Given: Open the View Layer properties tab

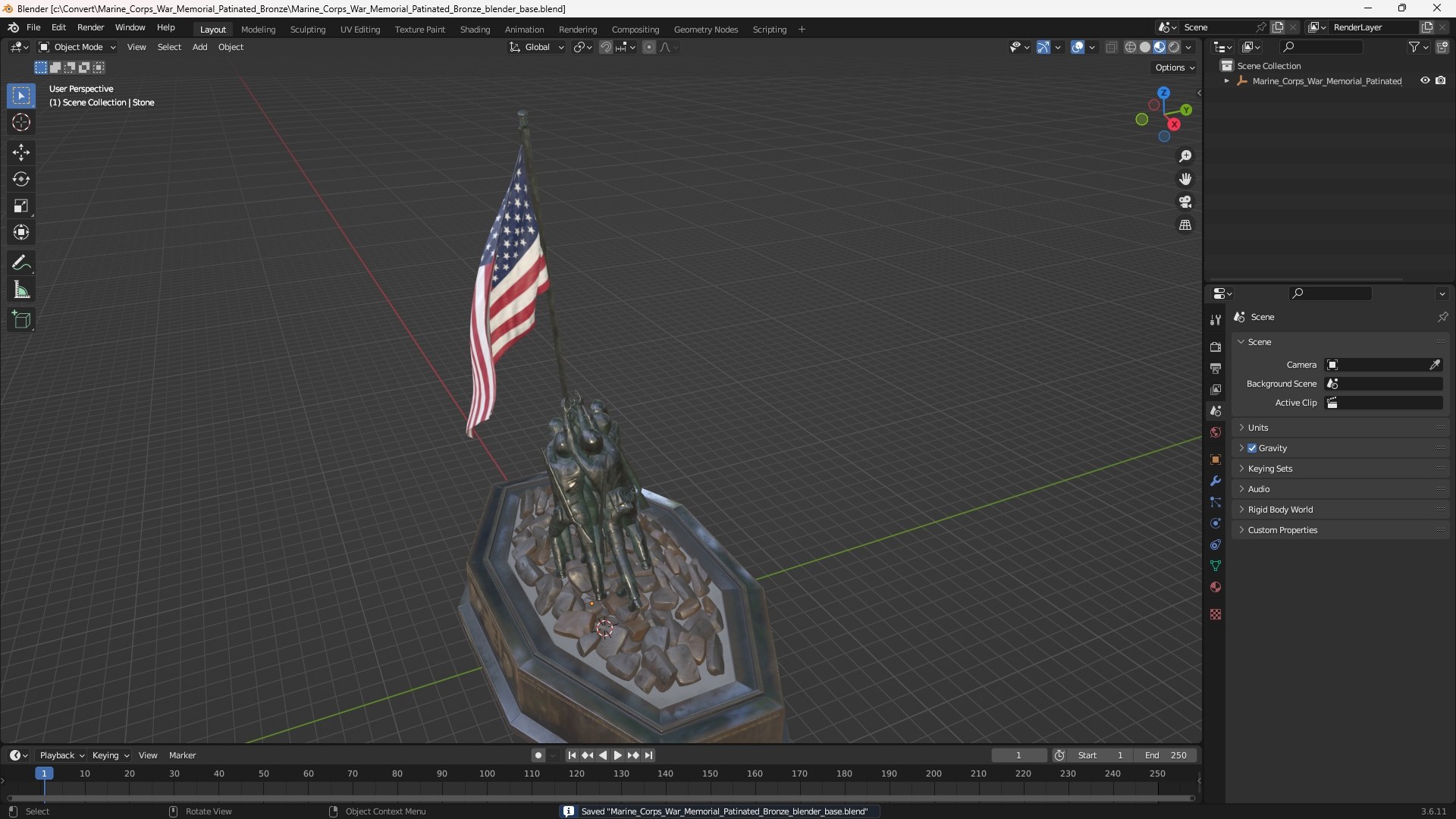Looking at the screenshot, I should pos(1216,389).
